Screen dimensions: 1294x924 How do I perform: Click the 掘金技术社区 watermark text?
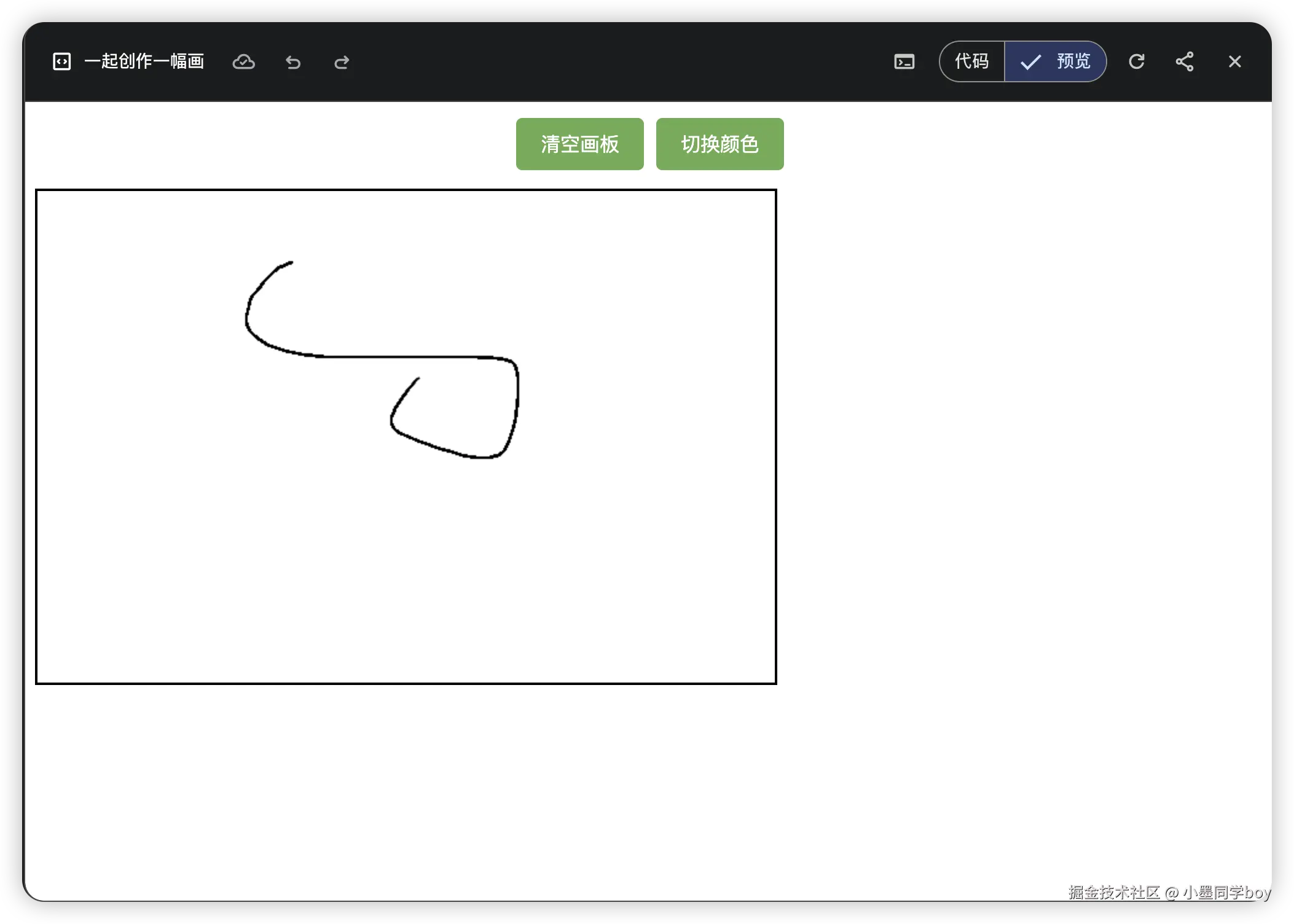pos(1113,892)
